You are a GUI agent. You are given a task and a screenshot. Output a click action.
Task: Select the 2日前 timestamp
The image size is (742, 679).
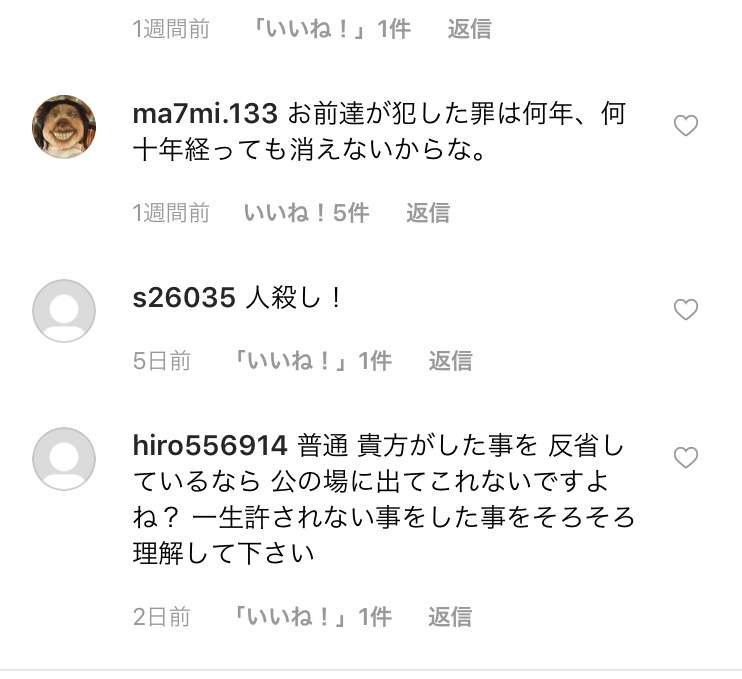click(x=162, y=617)
